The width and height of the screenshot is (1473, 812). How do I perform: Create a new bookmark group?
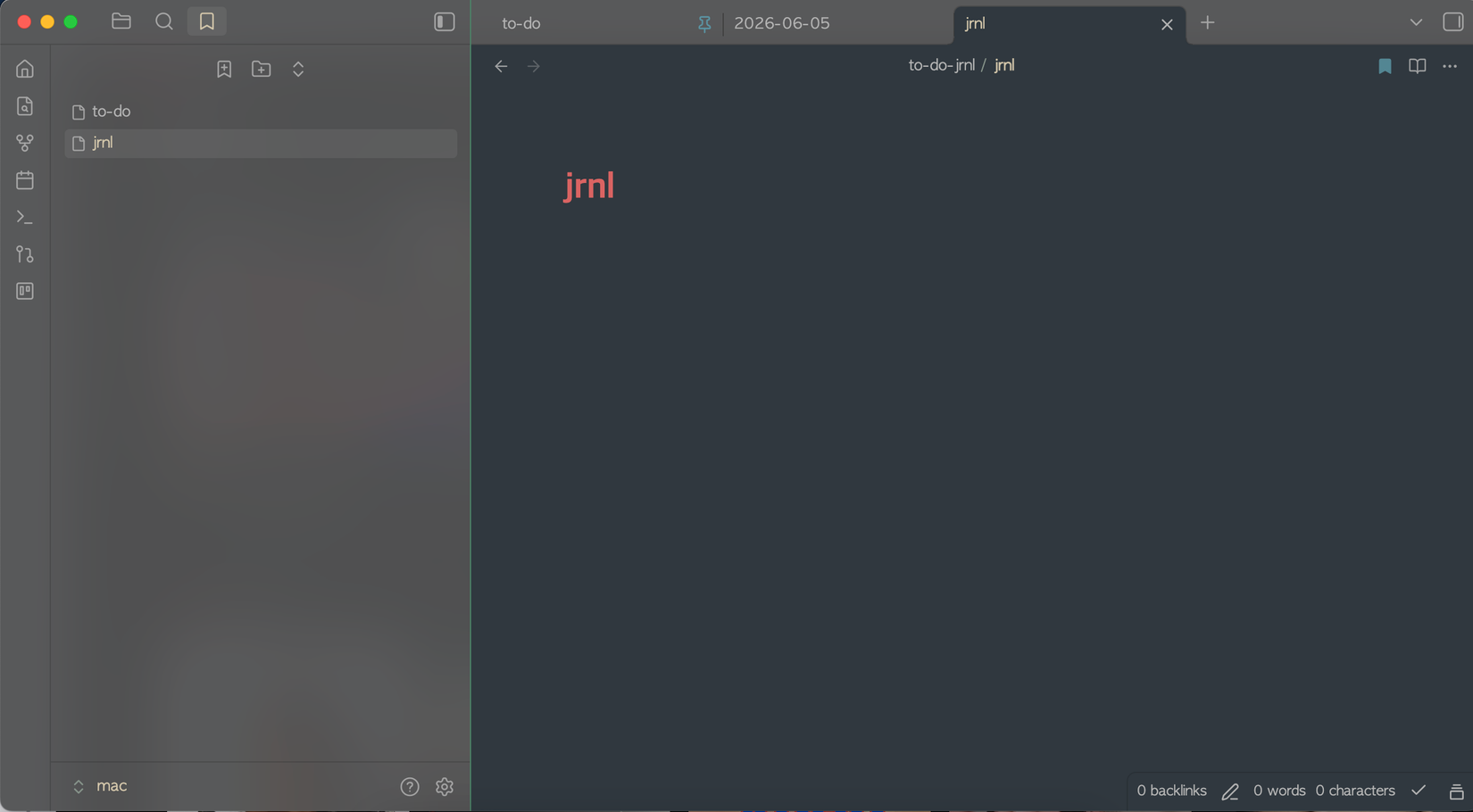pos(262,69)
